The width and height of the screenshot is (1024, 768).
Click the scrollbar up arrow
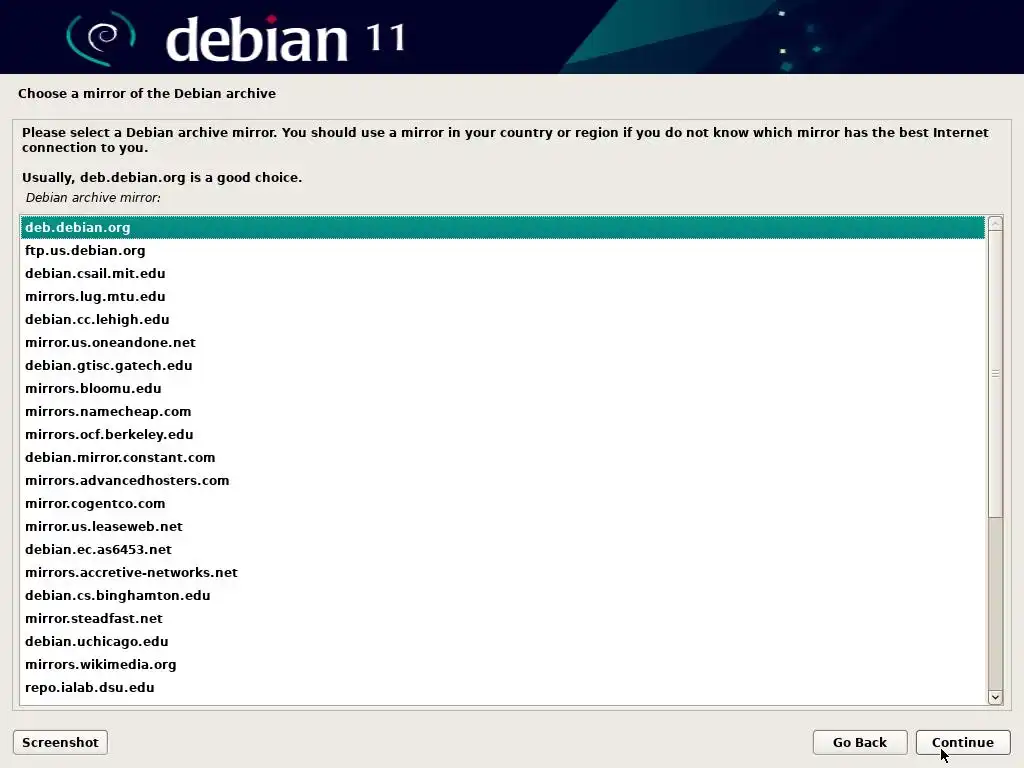(995, 223)
